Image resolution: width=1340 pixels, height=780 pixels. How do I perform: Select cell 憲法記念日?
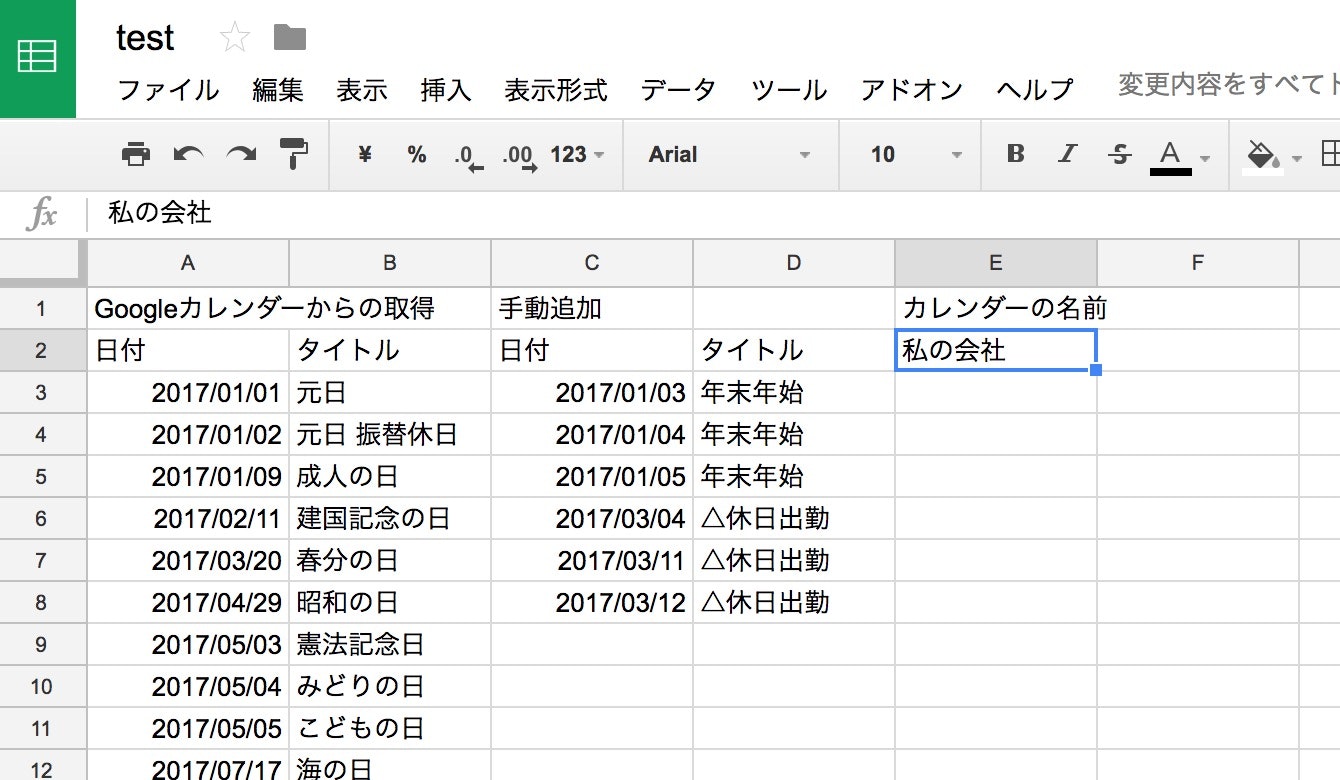pos(390,644)
